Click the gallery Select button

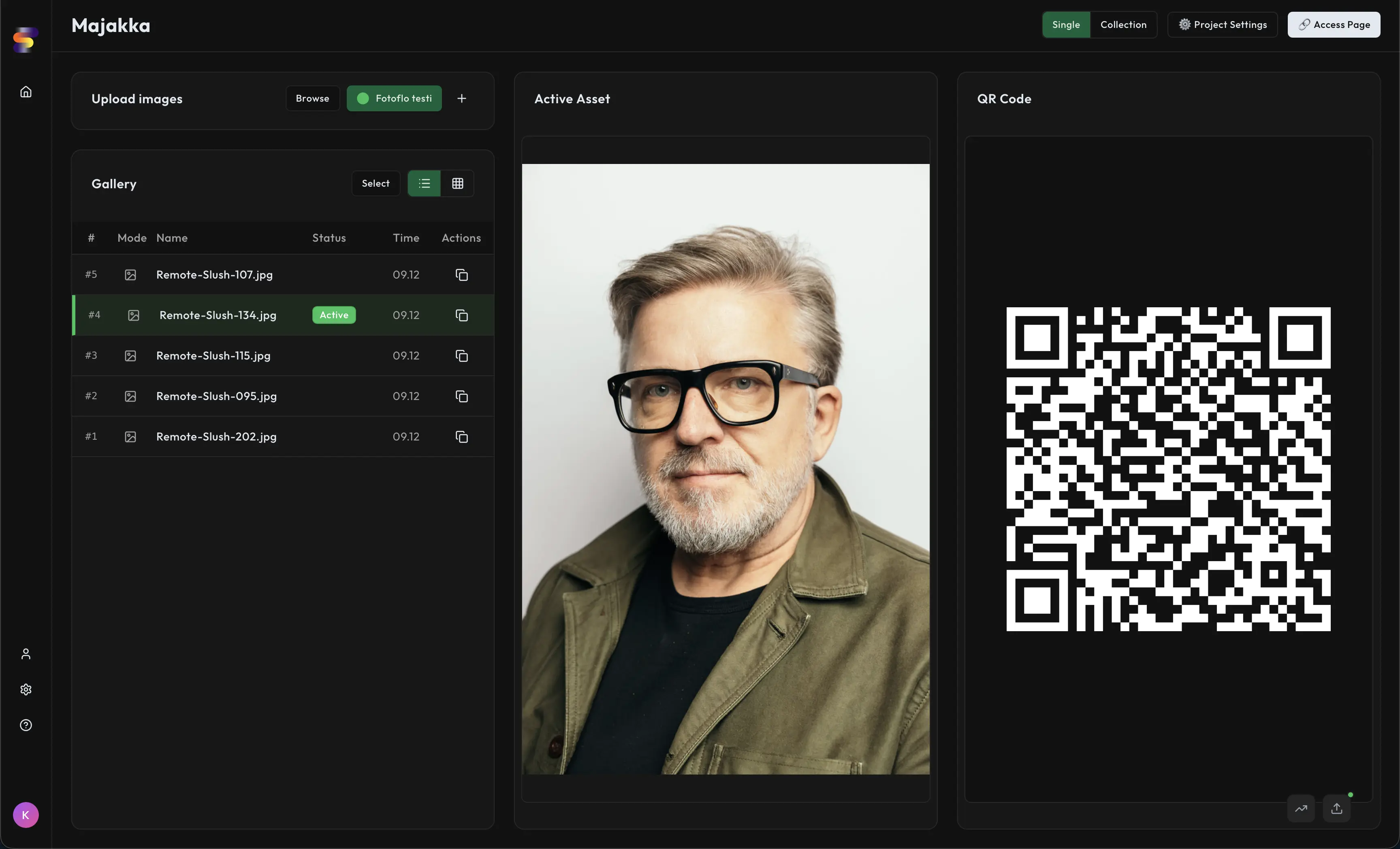coord(376,183)
